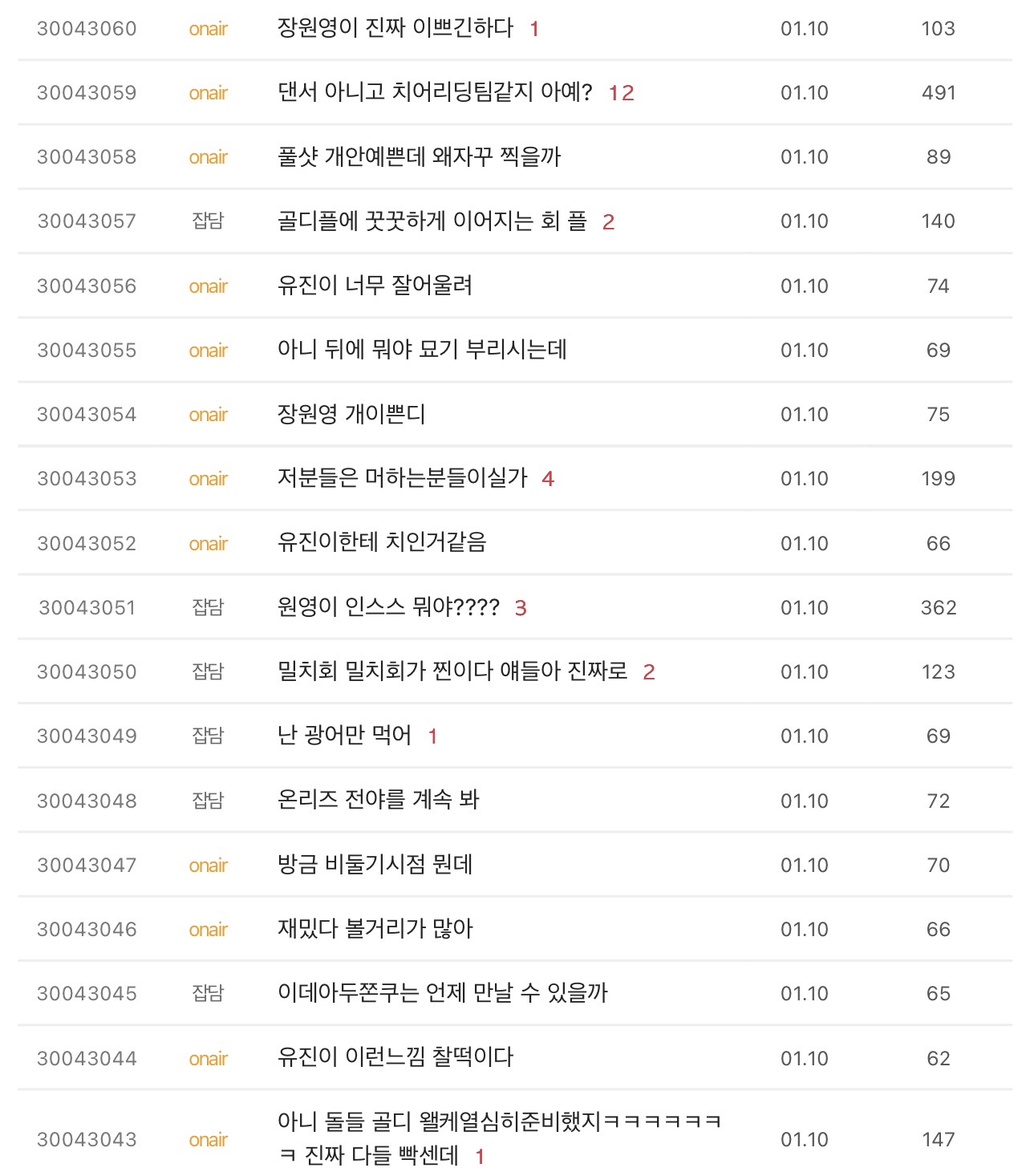The height and width of the screenshot is (1176, 1030).
Task: Click comment count 4 on post 30043053
Action: click(x=548, y=479)
